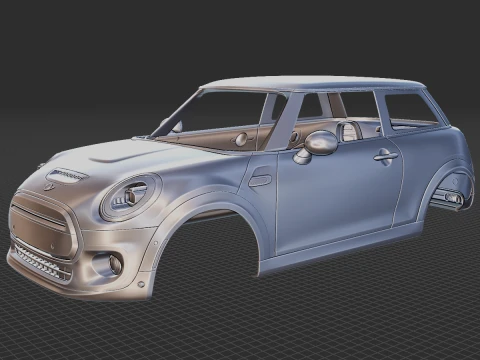Image resolution: width=480 pixels, height=360 pixels.
Task: Click the winged badge emblem on the hood
Action: tap(50, 187)
